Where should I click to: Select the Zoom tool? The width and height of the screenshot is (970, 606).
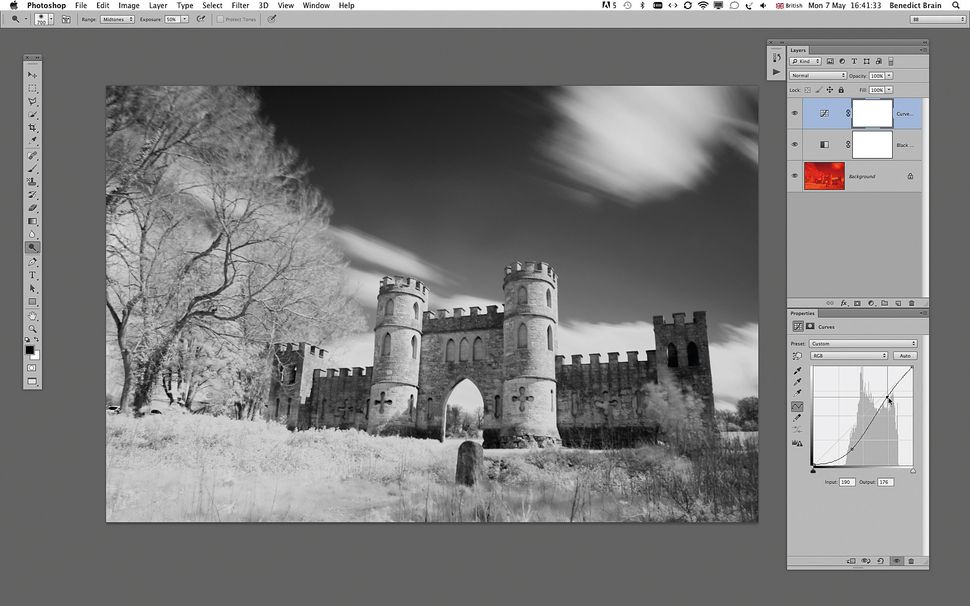click(x=33, y=328)
